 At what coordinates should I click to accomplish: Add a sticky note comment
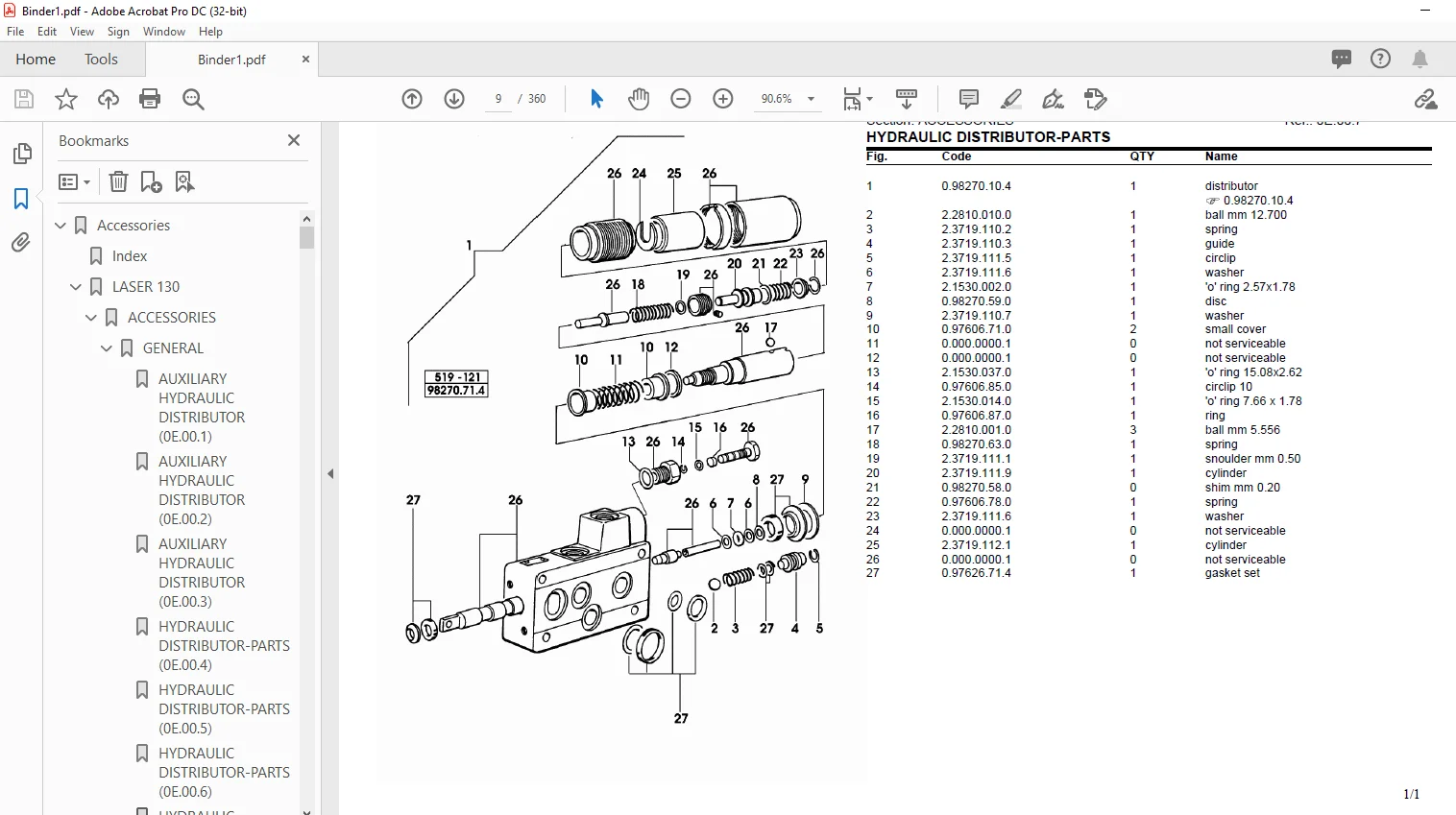969,99
